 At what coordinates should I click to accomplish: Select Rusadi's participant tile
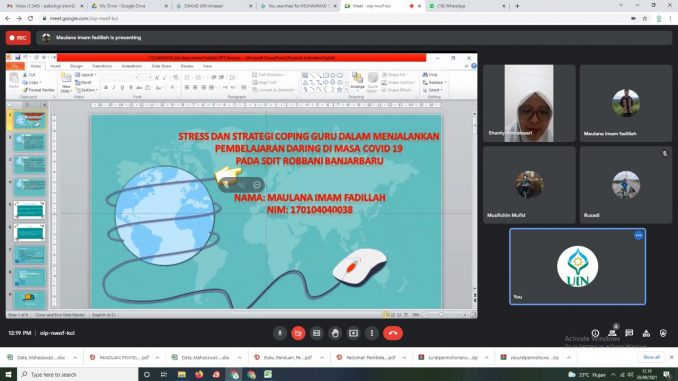click(626, 185)
